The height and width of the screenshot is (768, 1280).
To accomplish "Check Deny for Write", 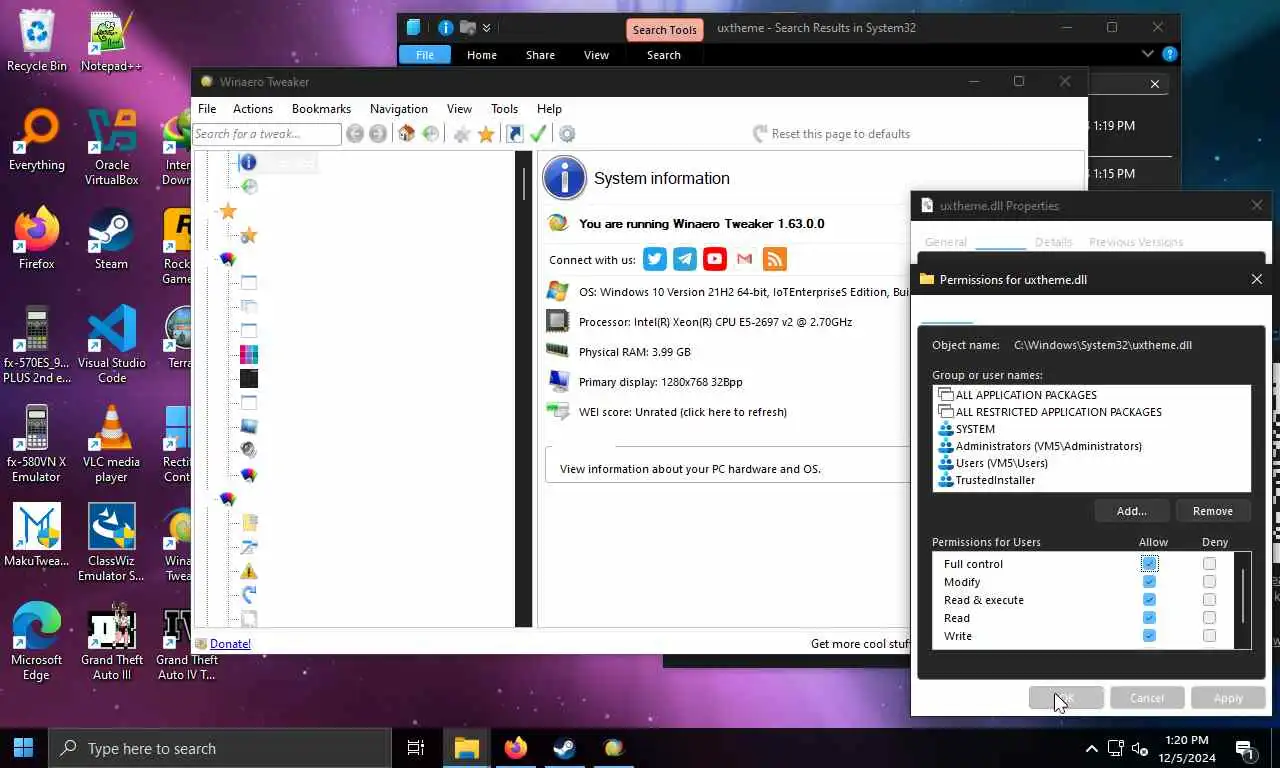I will 1210,636.
